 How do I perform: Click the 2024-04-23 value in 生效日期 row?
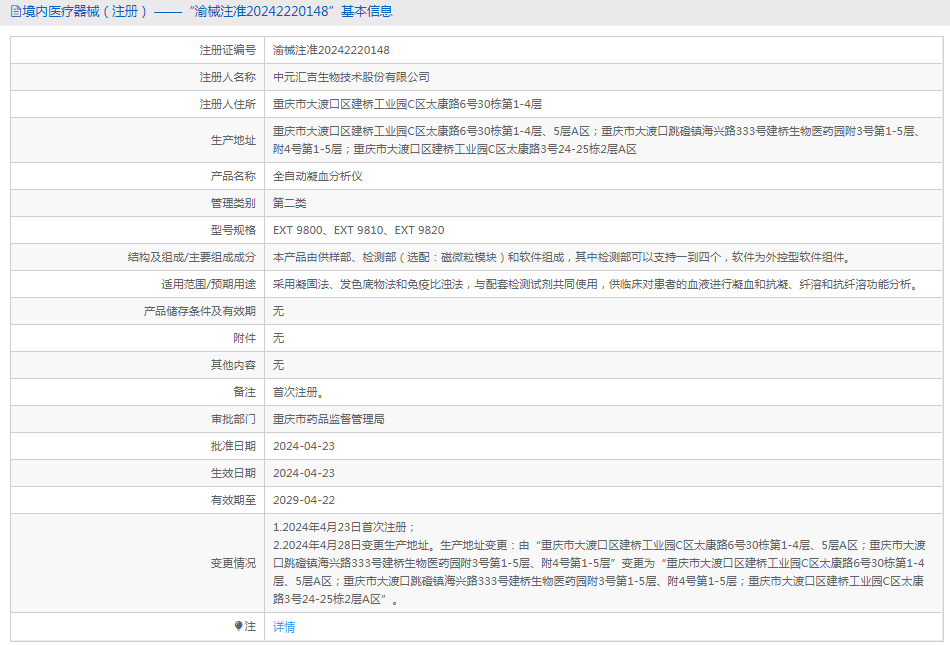(304, 473)
